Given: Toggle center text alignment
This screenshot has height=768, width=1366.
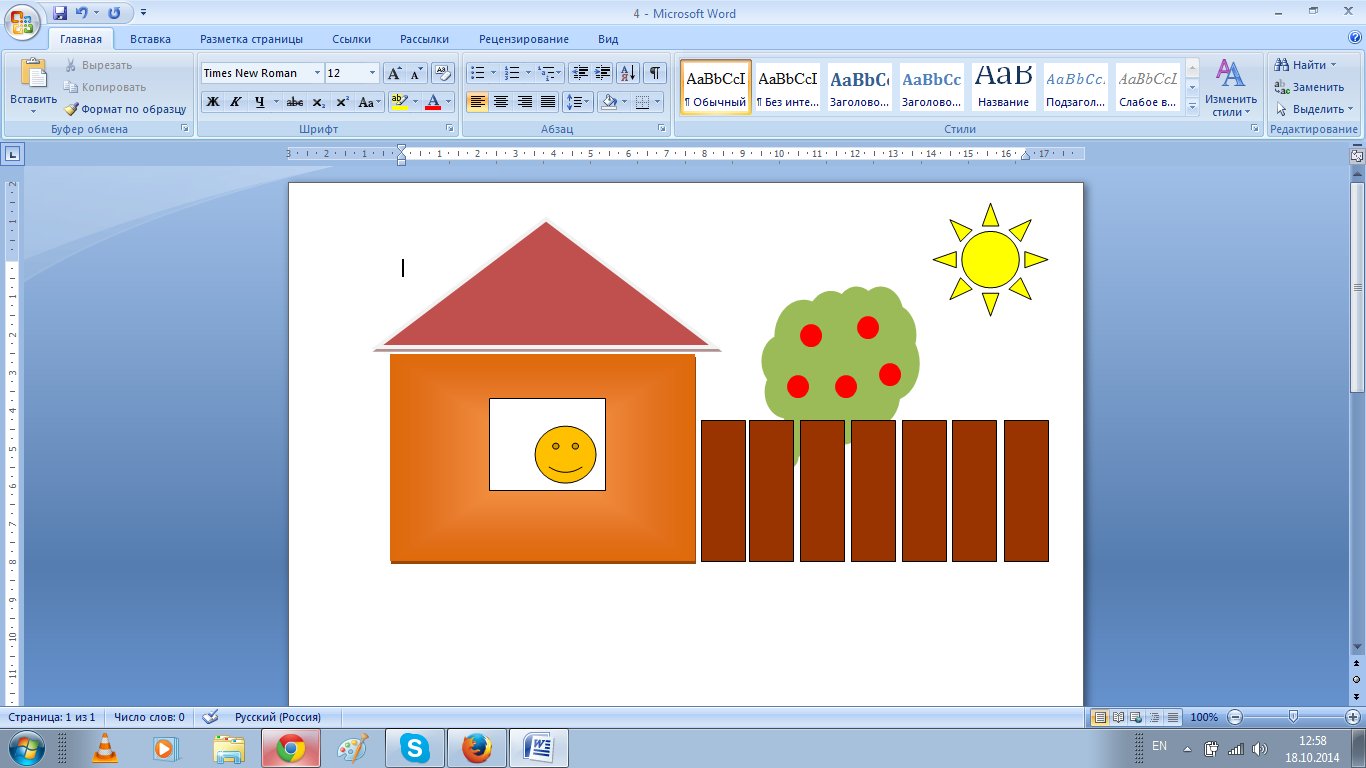Looking at the screenshot, I should click(x=501, y=102).
